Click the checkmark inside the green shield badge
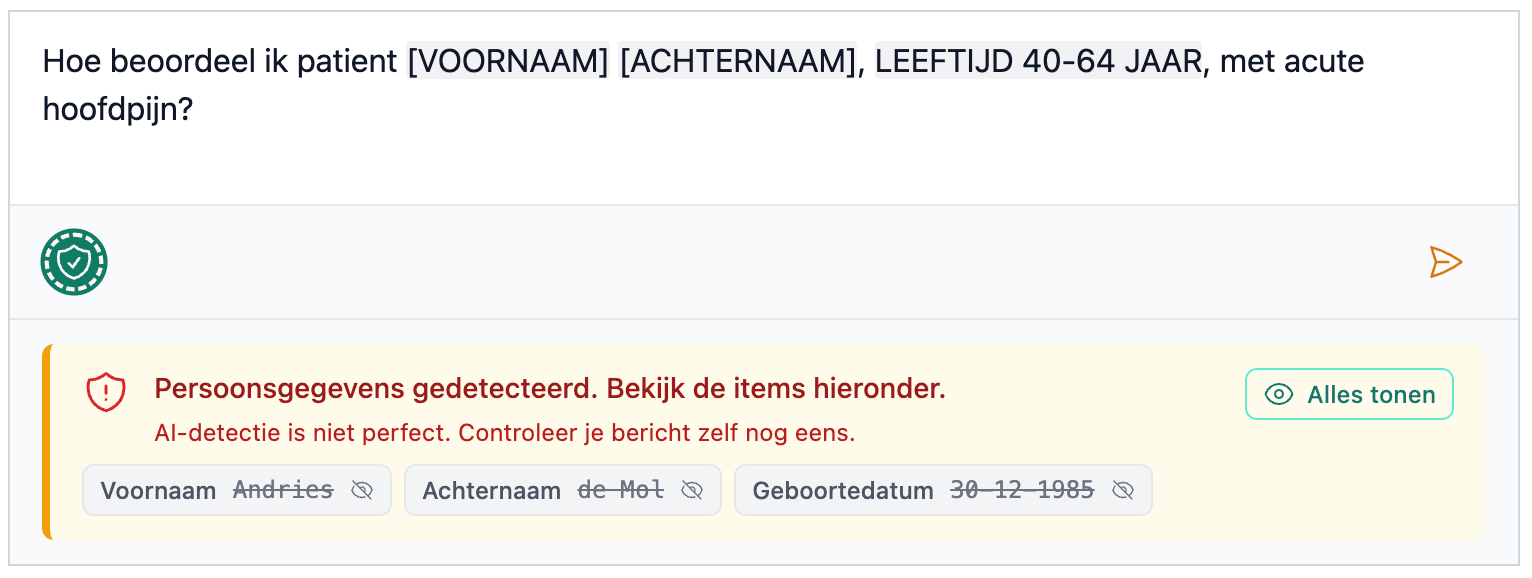The image size is (1532, 578). (74, 261)
